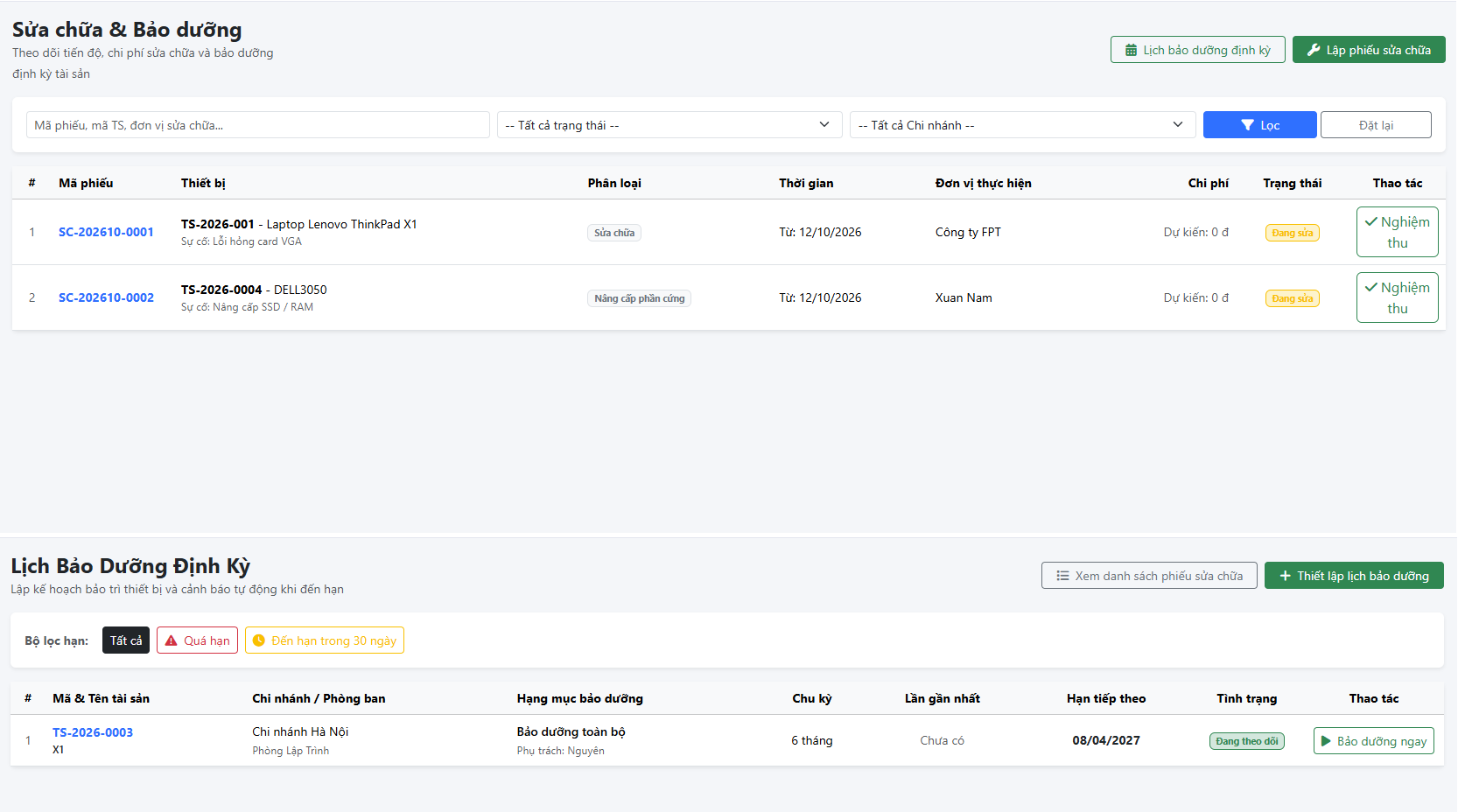Image resolution: width=1458 pixels, height=812 pixels.
Task: Toggle the Quá hạn filter chip
Action: pos(197,640)
